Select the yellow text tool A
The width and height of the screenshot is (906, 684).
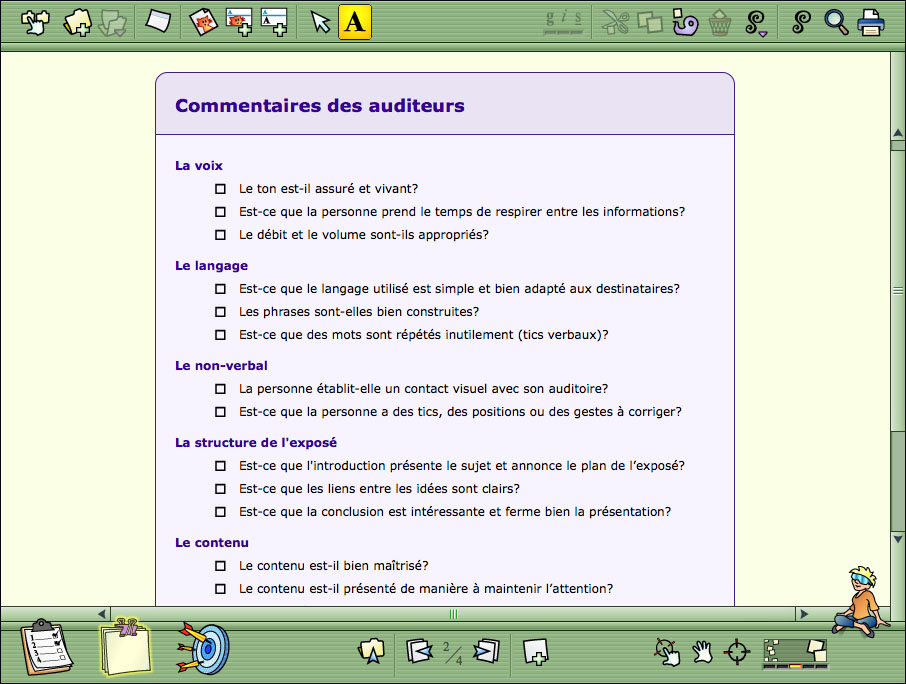354,22
